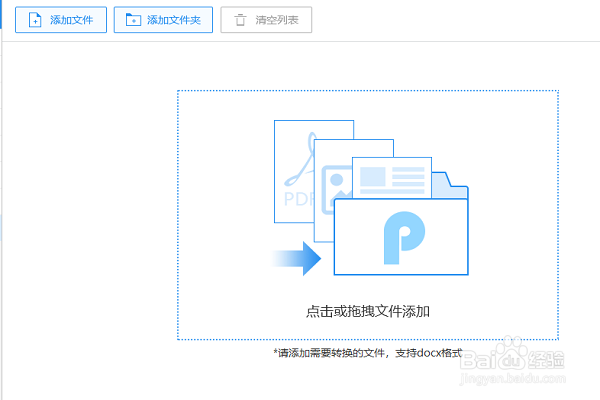Image resolution: width=600 pixels, height=400 pixels.
Task: Click the 点击或拖拽文件添加 text
Action: (368, 312)
